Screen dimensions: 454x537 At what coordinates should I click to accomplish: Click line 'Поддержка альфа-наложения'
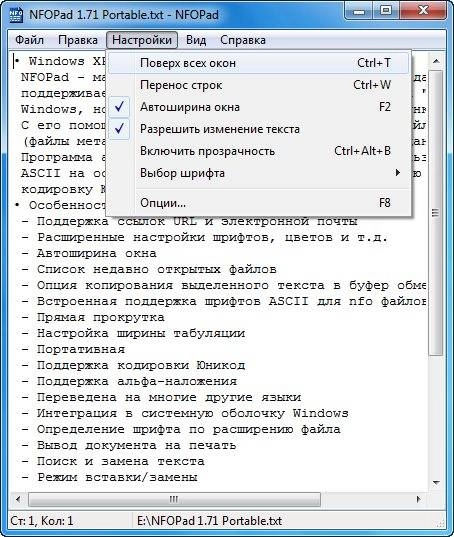137,381
